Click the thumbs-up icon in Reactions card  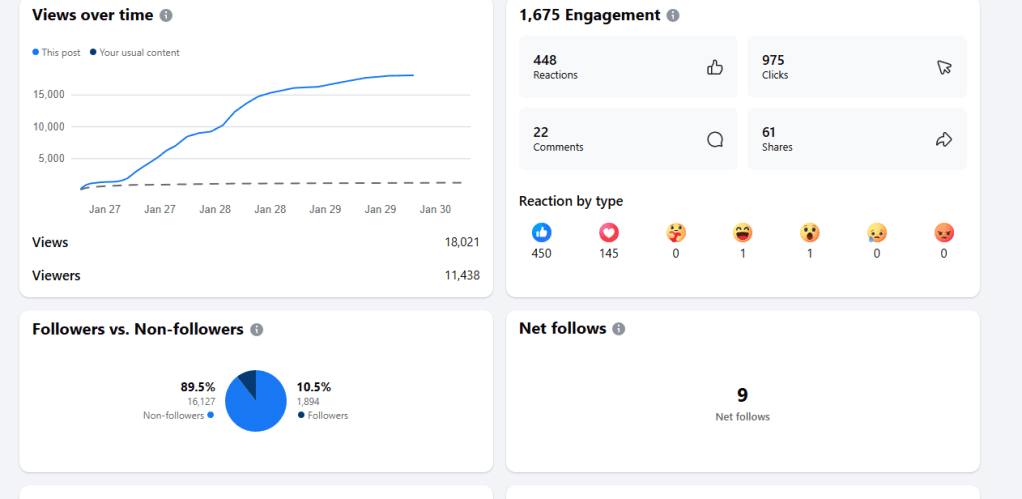(x=715, y=67)
